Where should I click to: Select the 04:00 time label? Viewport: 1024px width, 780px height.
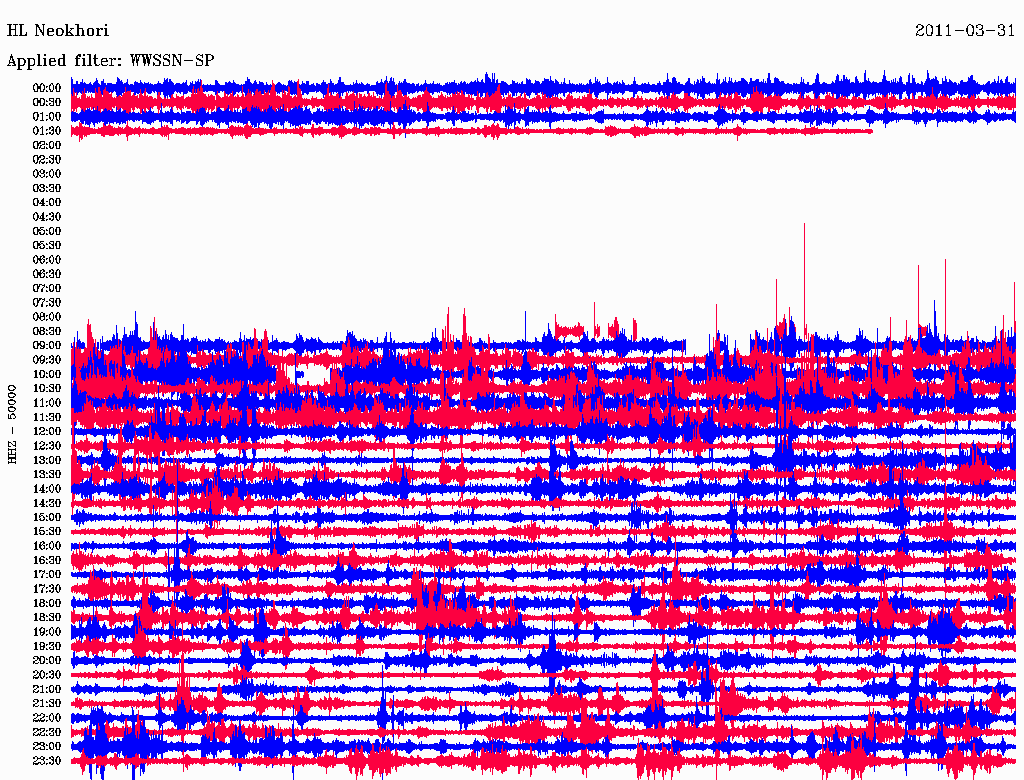point(46,203)
